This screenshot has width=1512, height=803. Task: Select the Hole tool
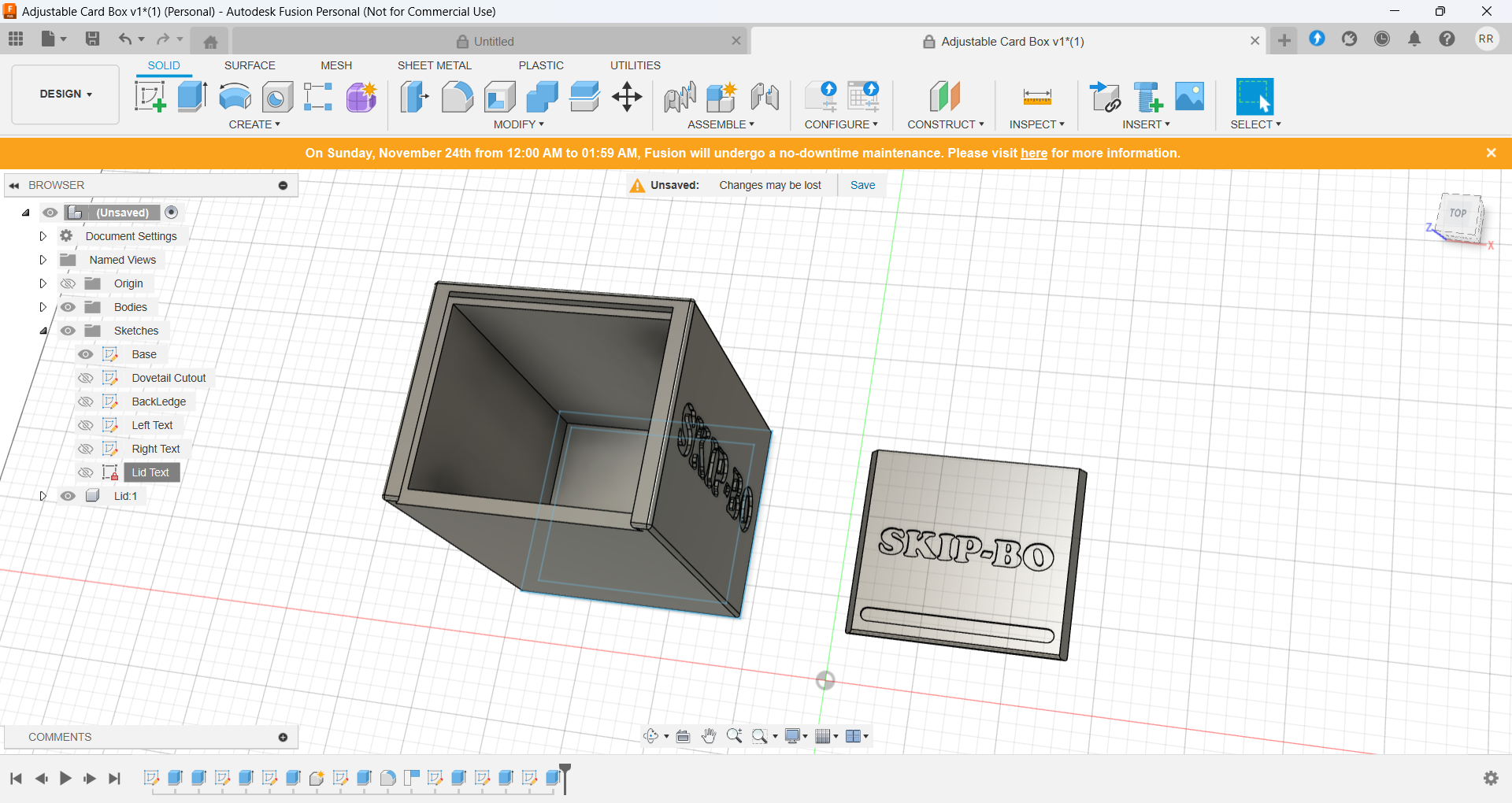[277, 97]
